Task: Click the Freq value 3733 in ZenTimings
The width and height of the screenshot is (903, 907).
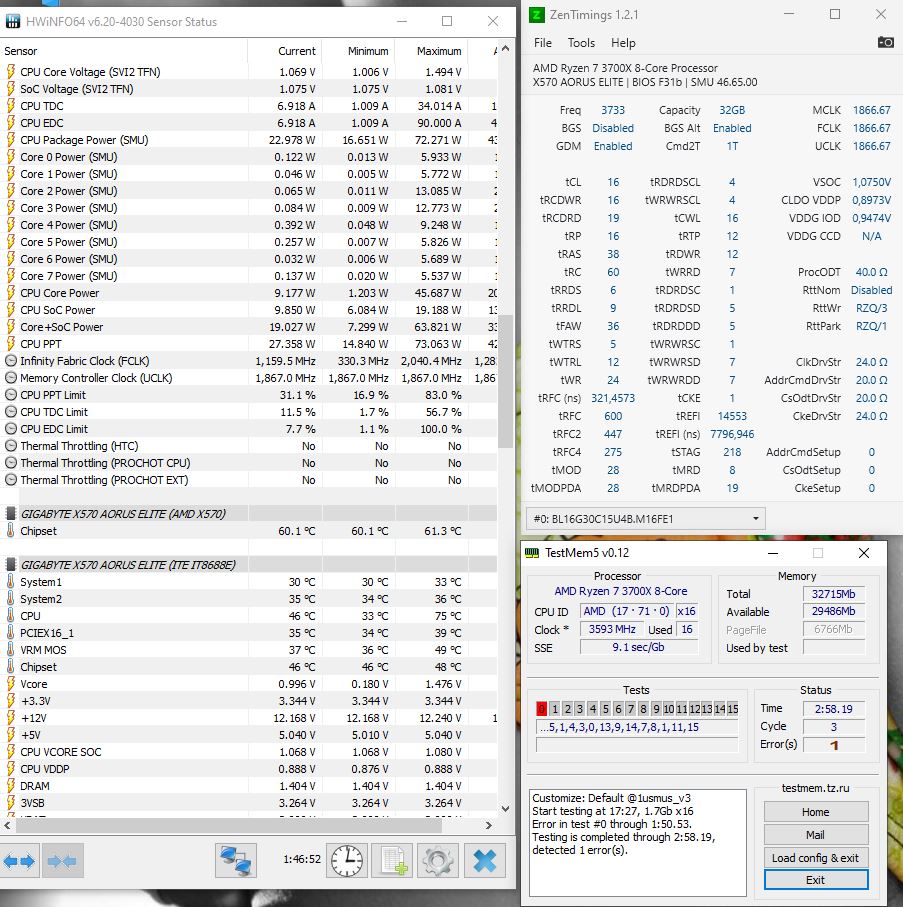Action: [613, 110]
